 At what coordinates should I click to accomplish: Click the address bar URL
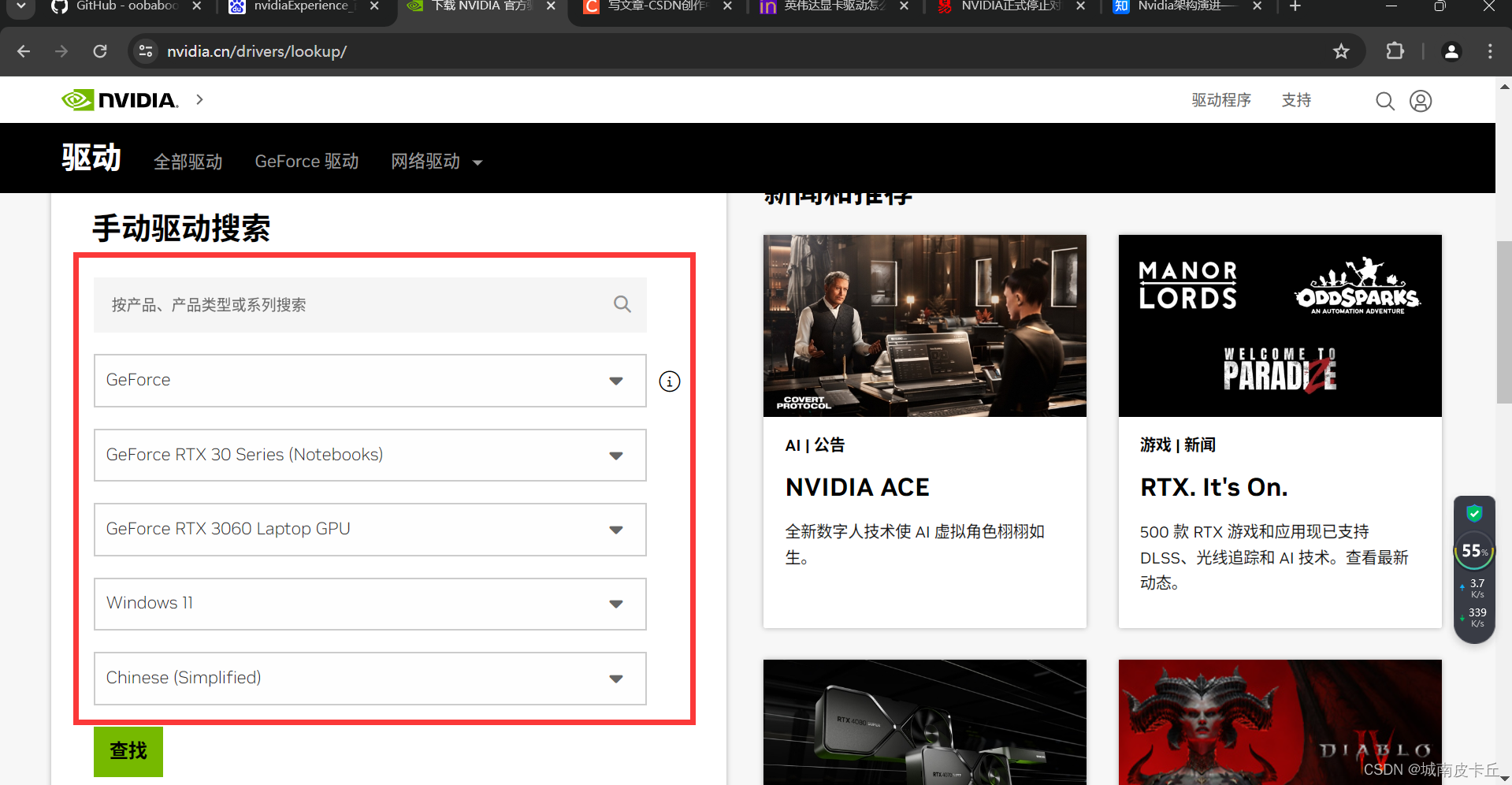click(x=257, y=51)
